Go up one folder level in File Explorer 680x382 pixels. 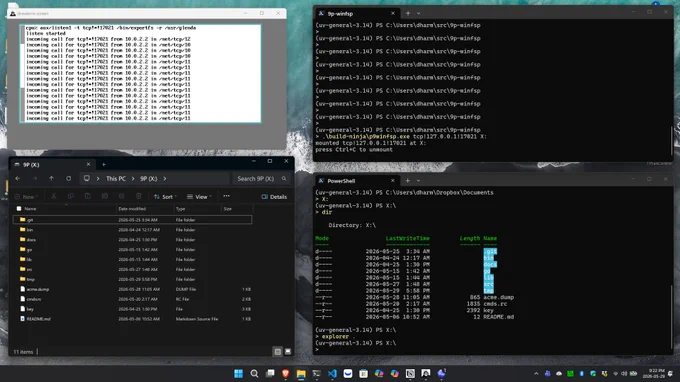52,178
